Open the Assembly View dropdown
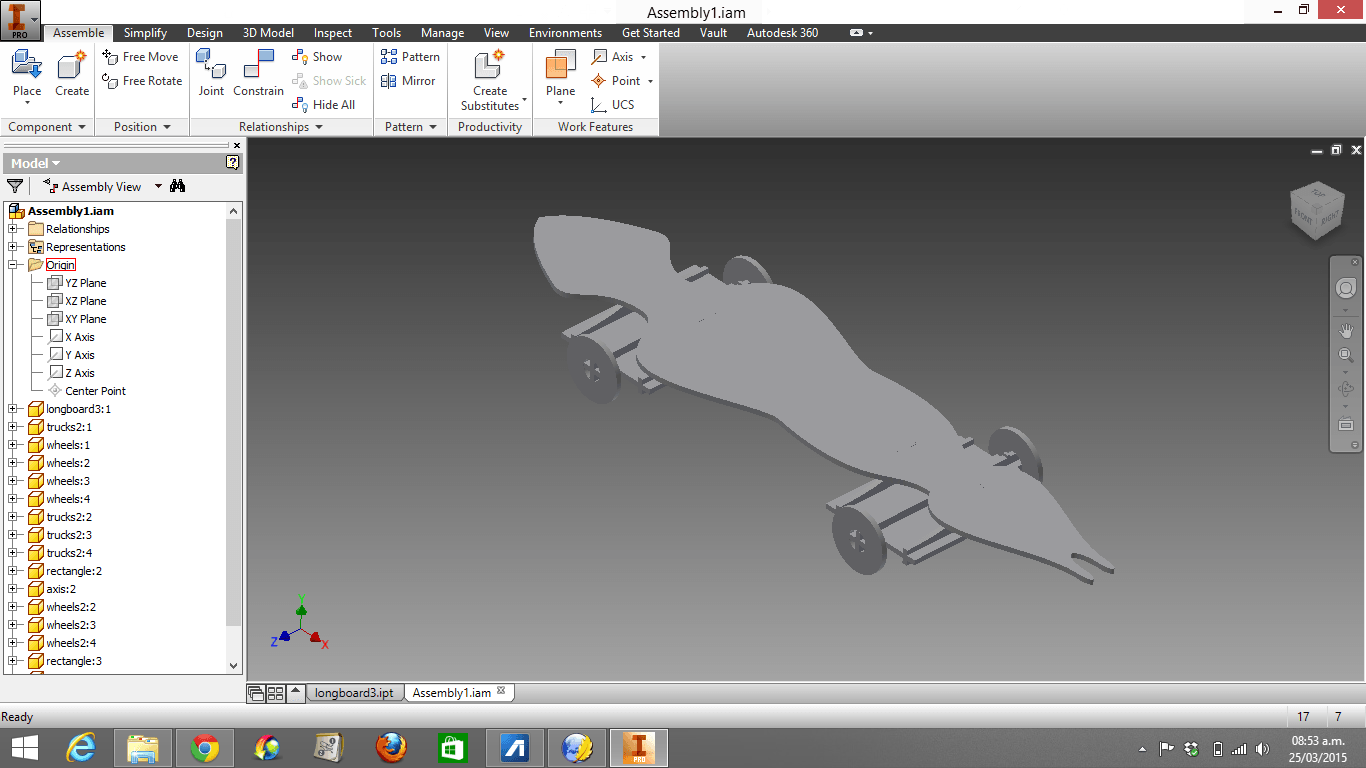Viewport: 1366px width, 768px height. click(158, 186)
